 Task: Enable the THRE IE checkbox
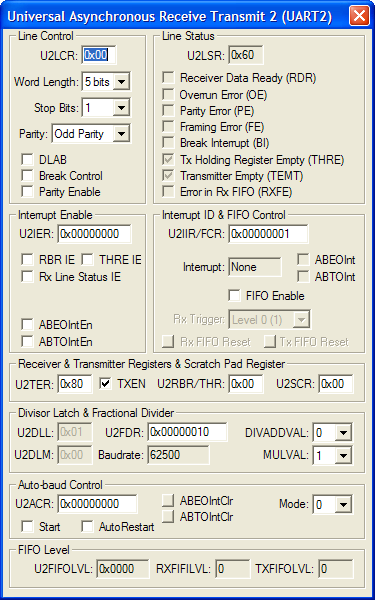point(88,260)
